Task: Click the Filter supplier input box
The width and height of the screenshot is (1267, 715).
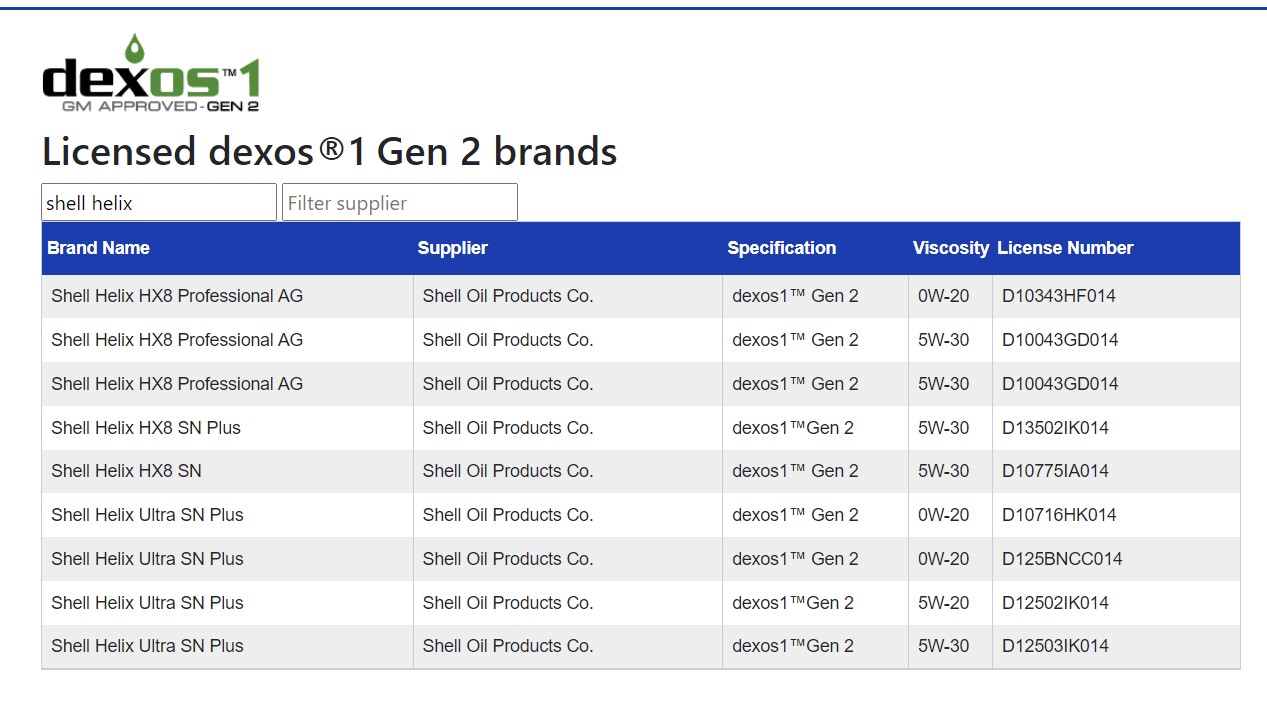Action: (399, 203)
